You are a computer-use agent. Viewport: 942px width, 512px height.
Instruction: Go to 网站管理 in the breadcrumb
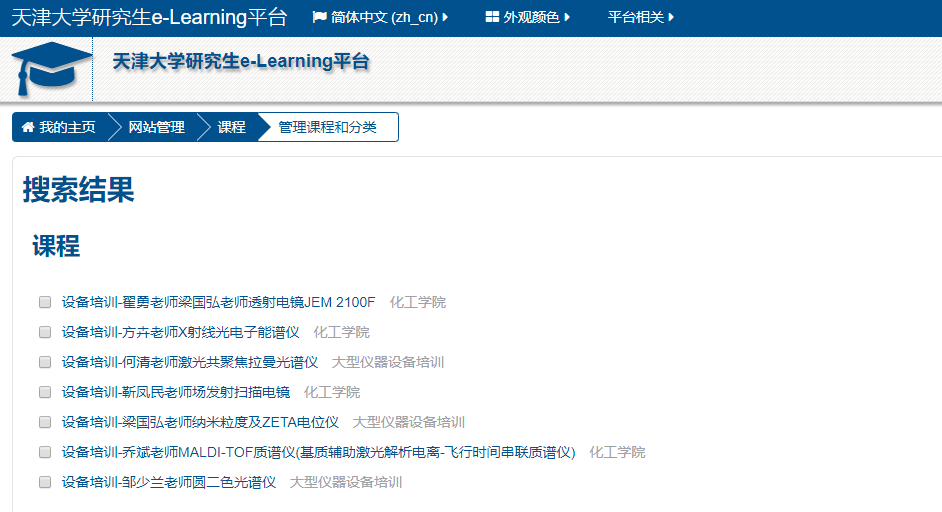(x=156, y=128)
